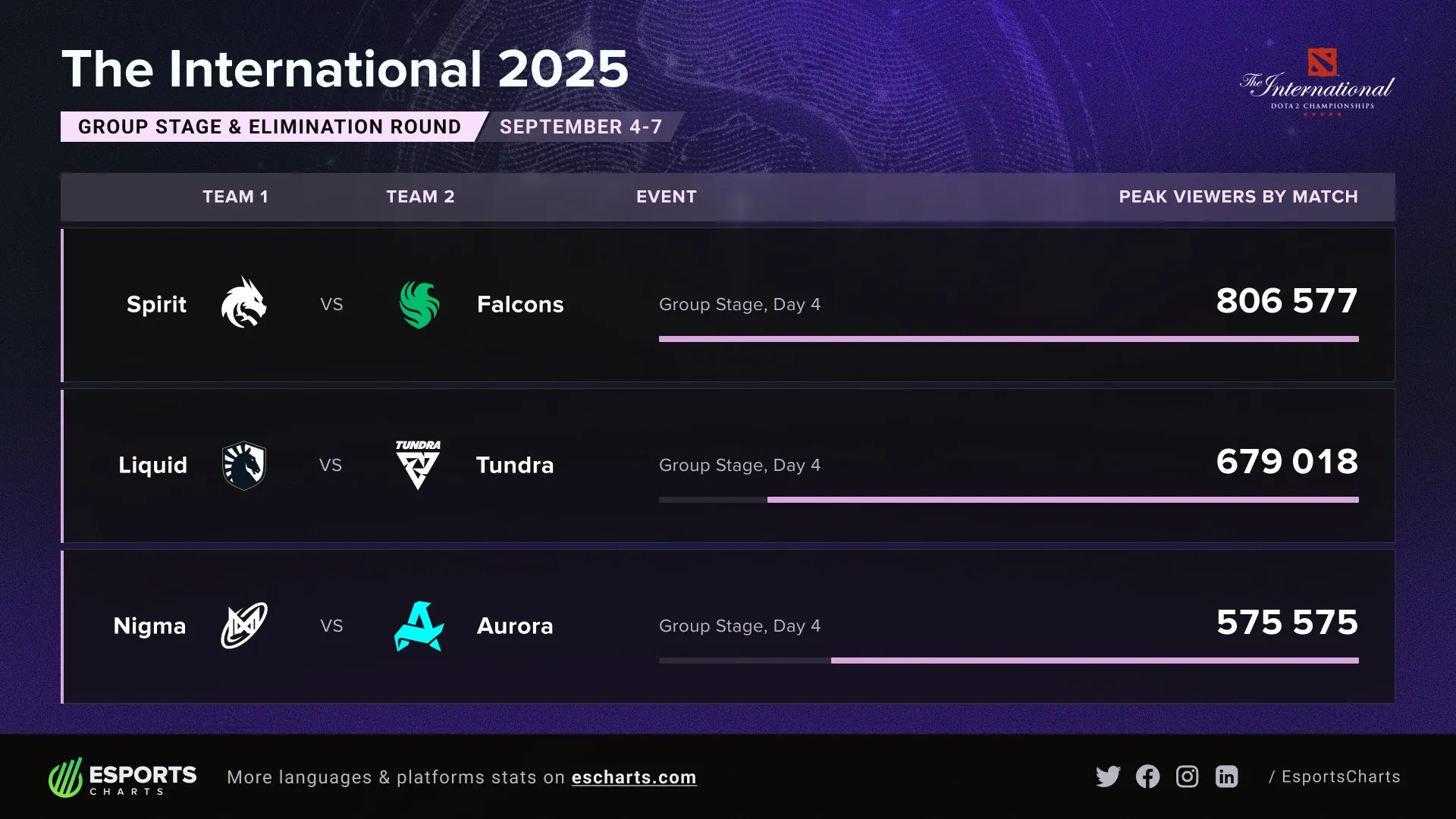1456x819 pixels.
Task: Open the Facebook social icon
Action: pyautogui.click(x=1147, y=777)
